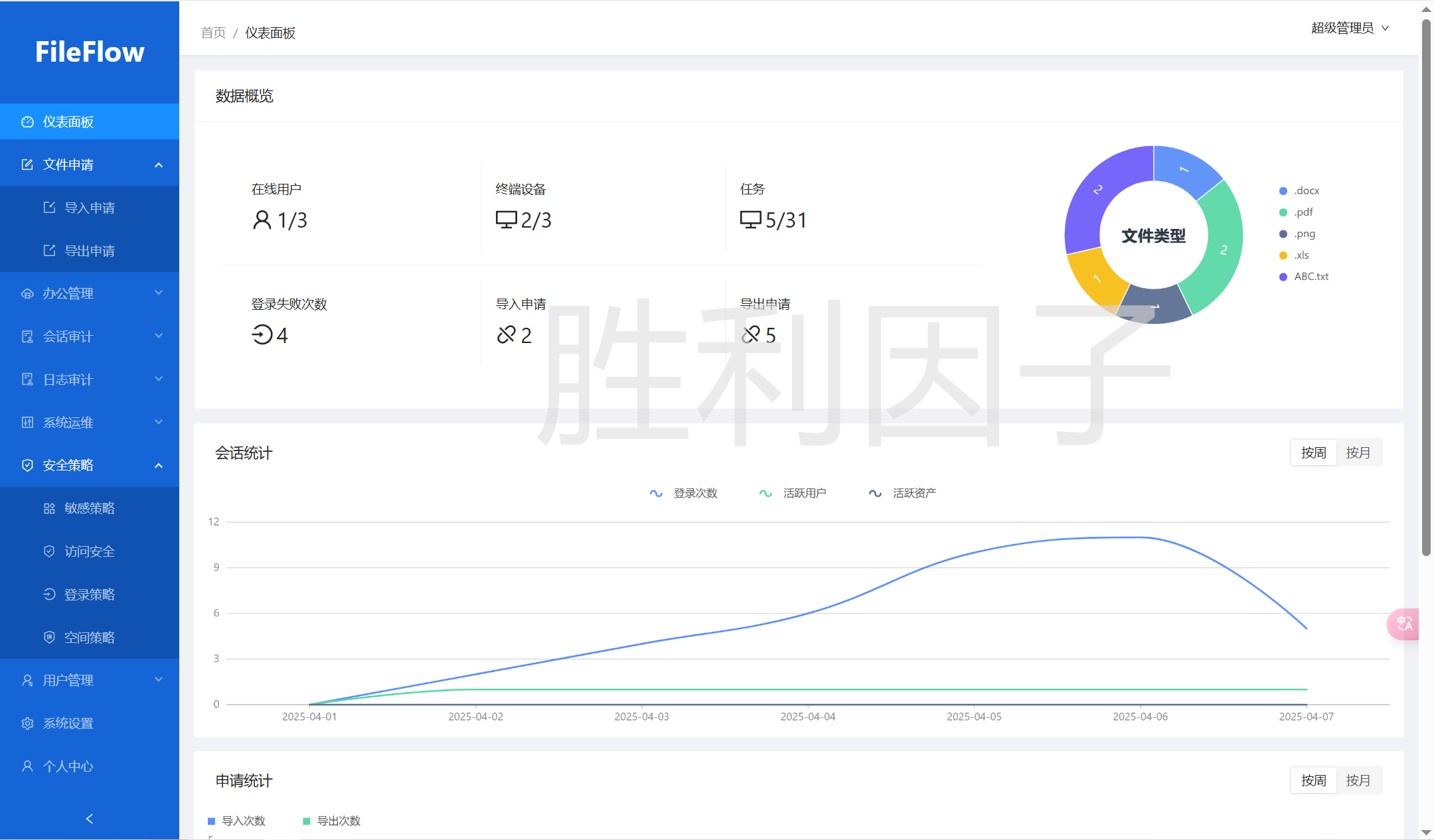Click the floating pink translate icon
The height and width of the screenshot is (840, 1434).
pos(1404,624)
